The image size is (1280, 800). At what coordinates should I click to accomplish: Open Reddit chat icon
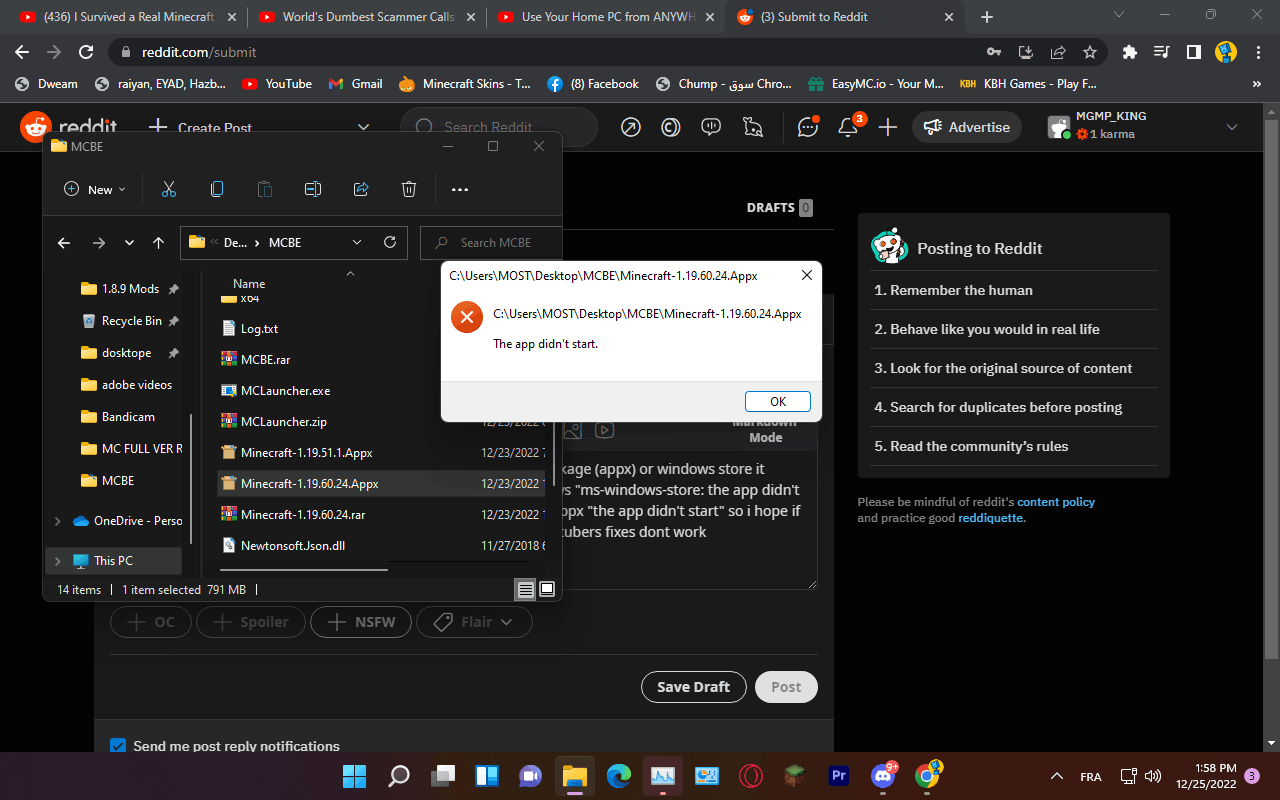click(808, 127)
